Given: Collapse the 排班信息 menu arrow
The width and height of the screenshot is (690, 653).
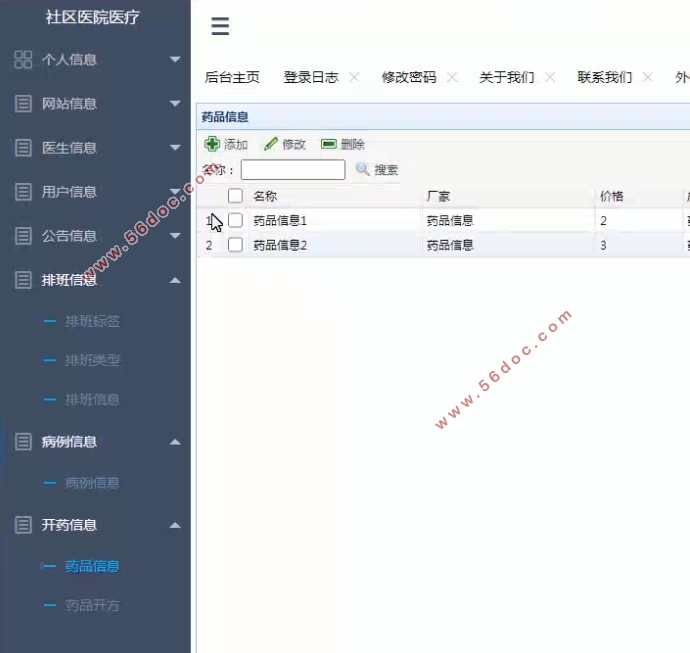Looking at the screenshot, I should (x=175, y=280).
